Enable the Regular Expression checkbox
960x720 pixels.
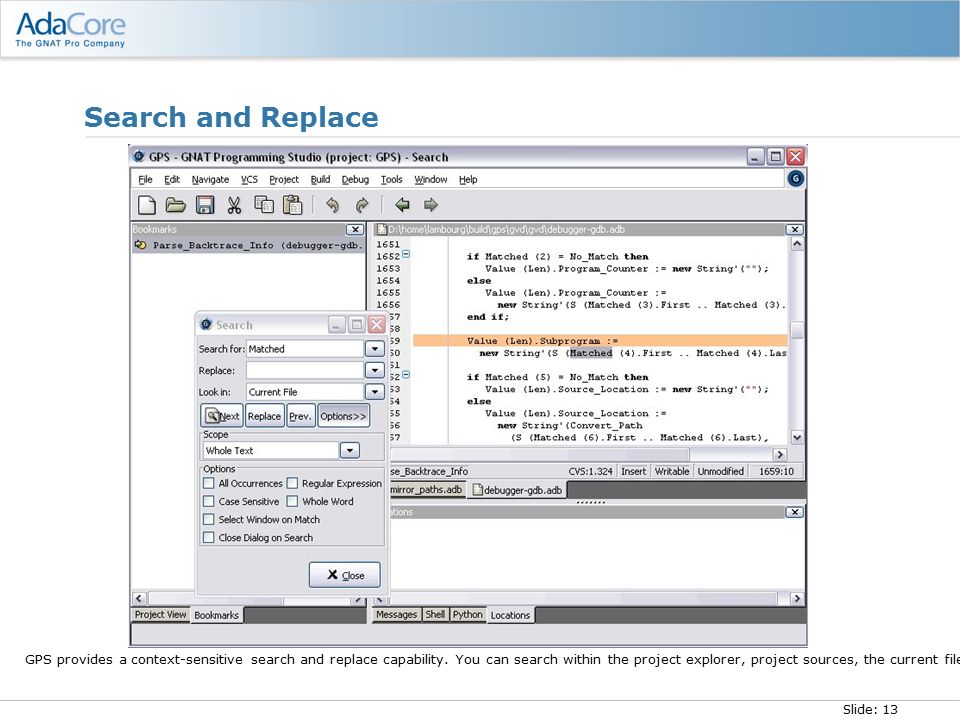[x=292, y=483]
